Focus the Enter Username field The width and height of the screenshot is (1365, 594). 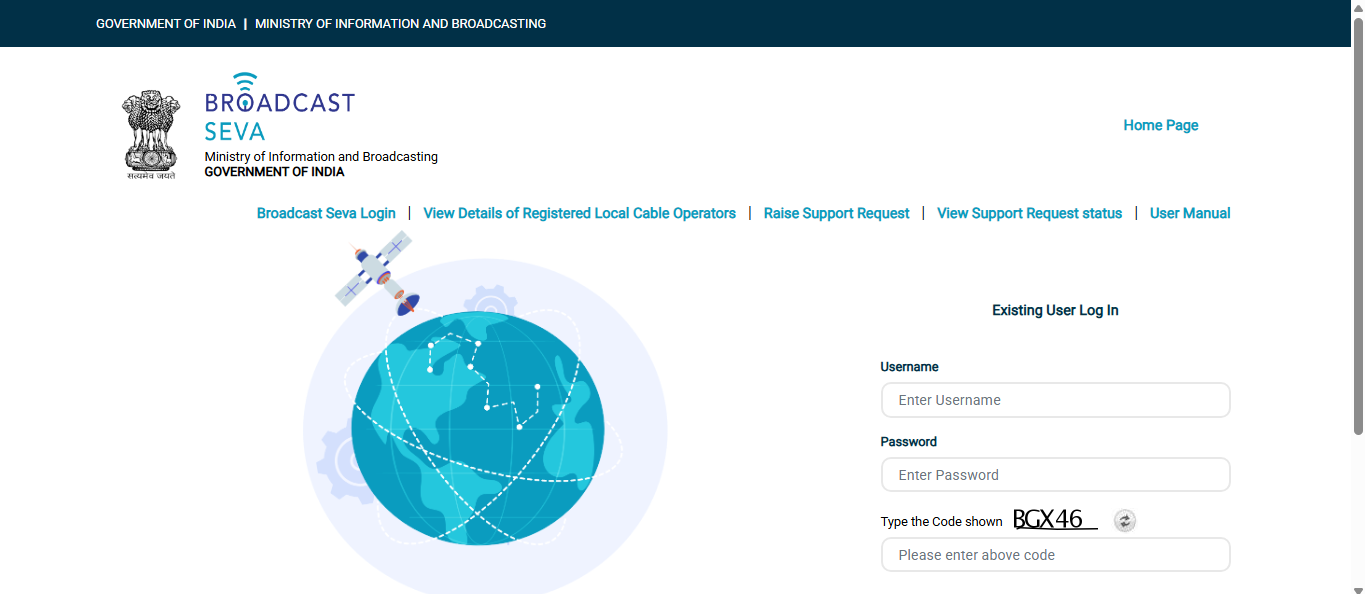[1055, 400]
